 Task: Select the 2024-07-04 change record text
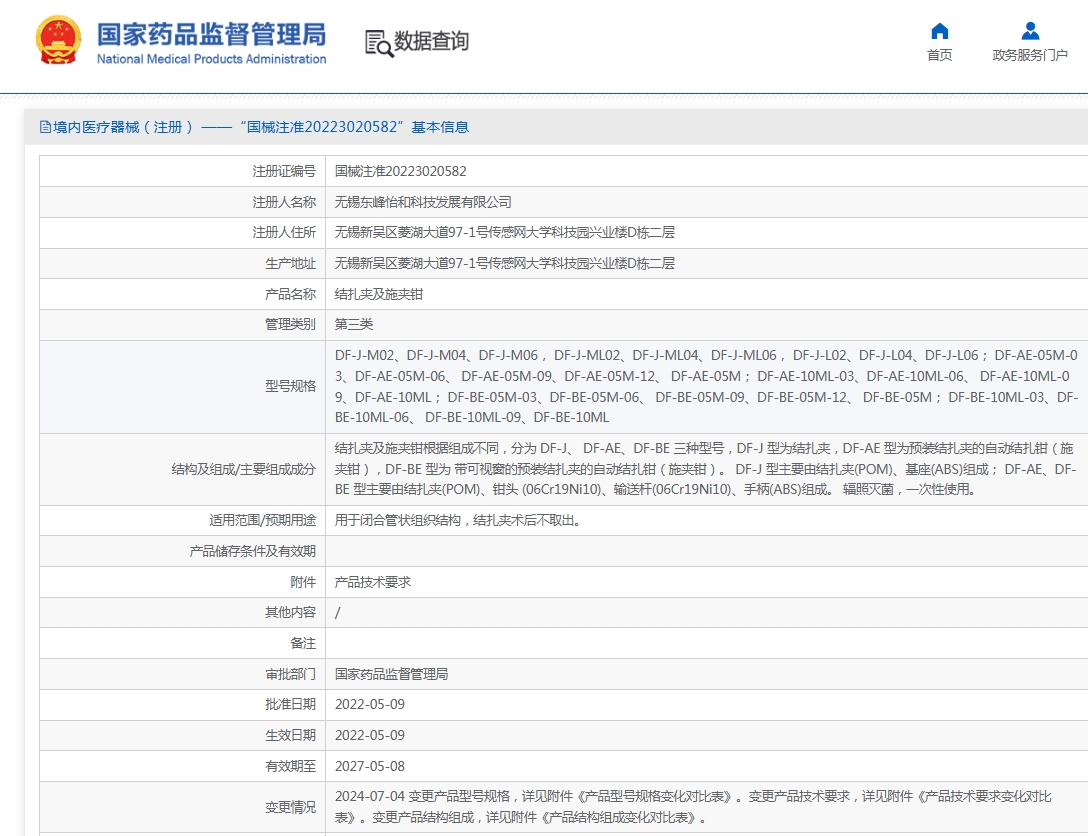[693, 807]
